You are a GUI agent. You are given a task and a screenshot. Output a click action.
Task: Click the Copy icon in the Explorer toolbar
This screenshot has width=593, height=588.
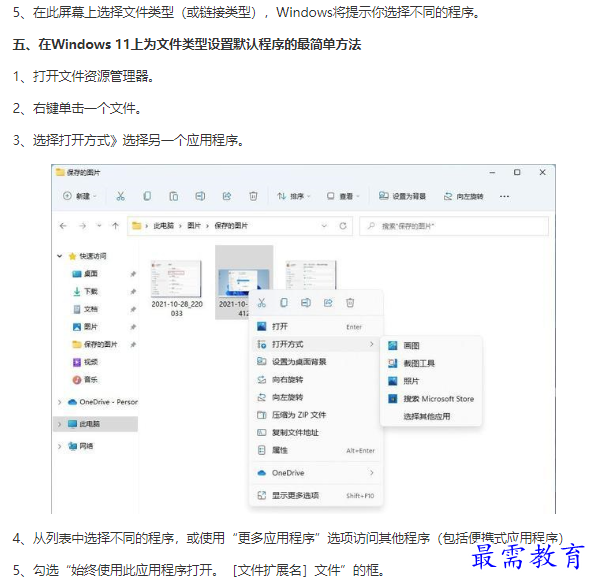tap(147, 196)
